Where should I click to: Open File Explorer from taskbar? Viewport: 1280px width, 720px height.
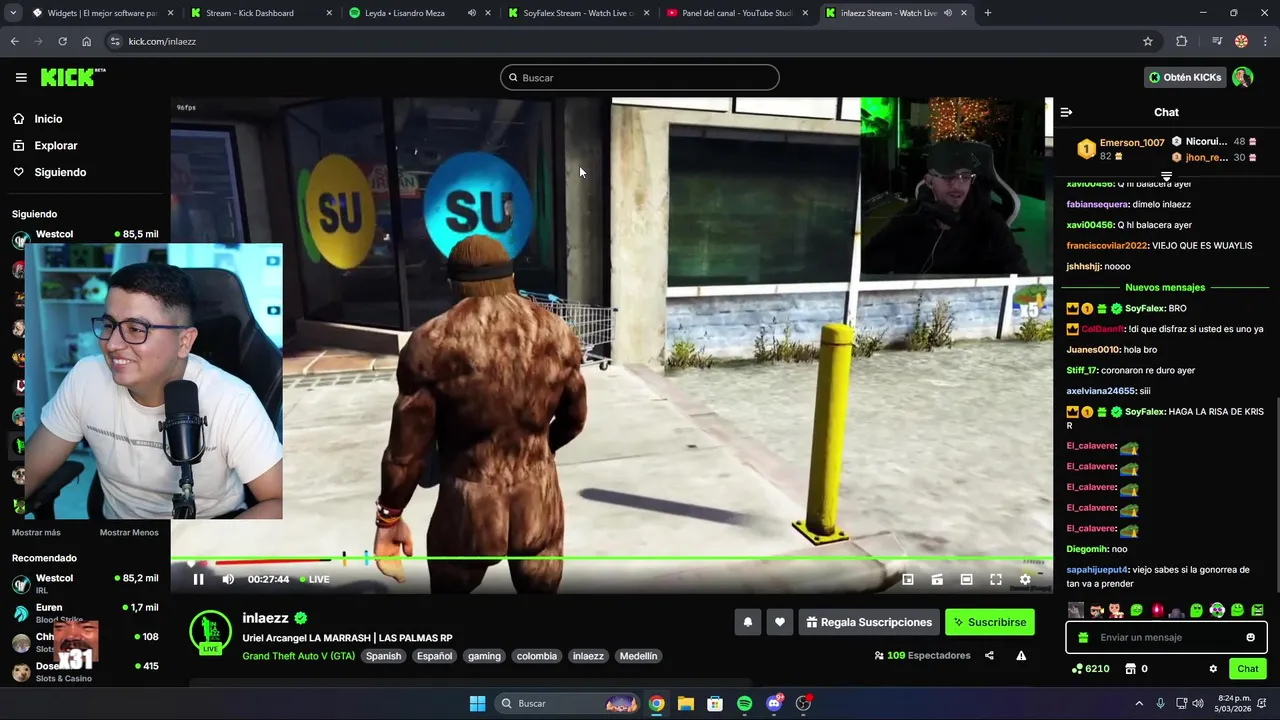686,703
